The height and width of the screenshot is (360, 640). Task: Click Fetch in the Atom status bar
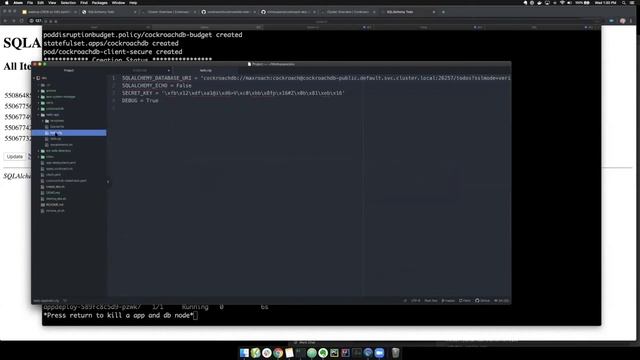tap(465, 301)
